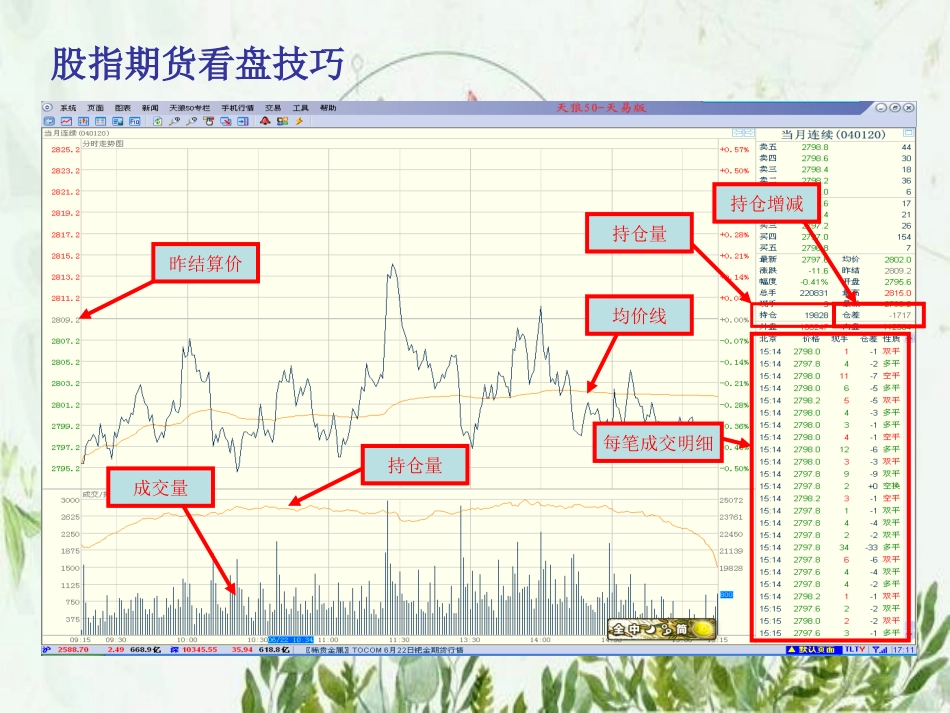Click the moon icon on IME bar

click(x=650, y=629)
